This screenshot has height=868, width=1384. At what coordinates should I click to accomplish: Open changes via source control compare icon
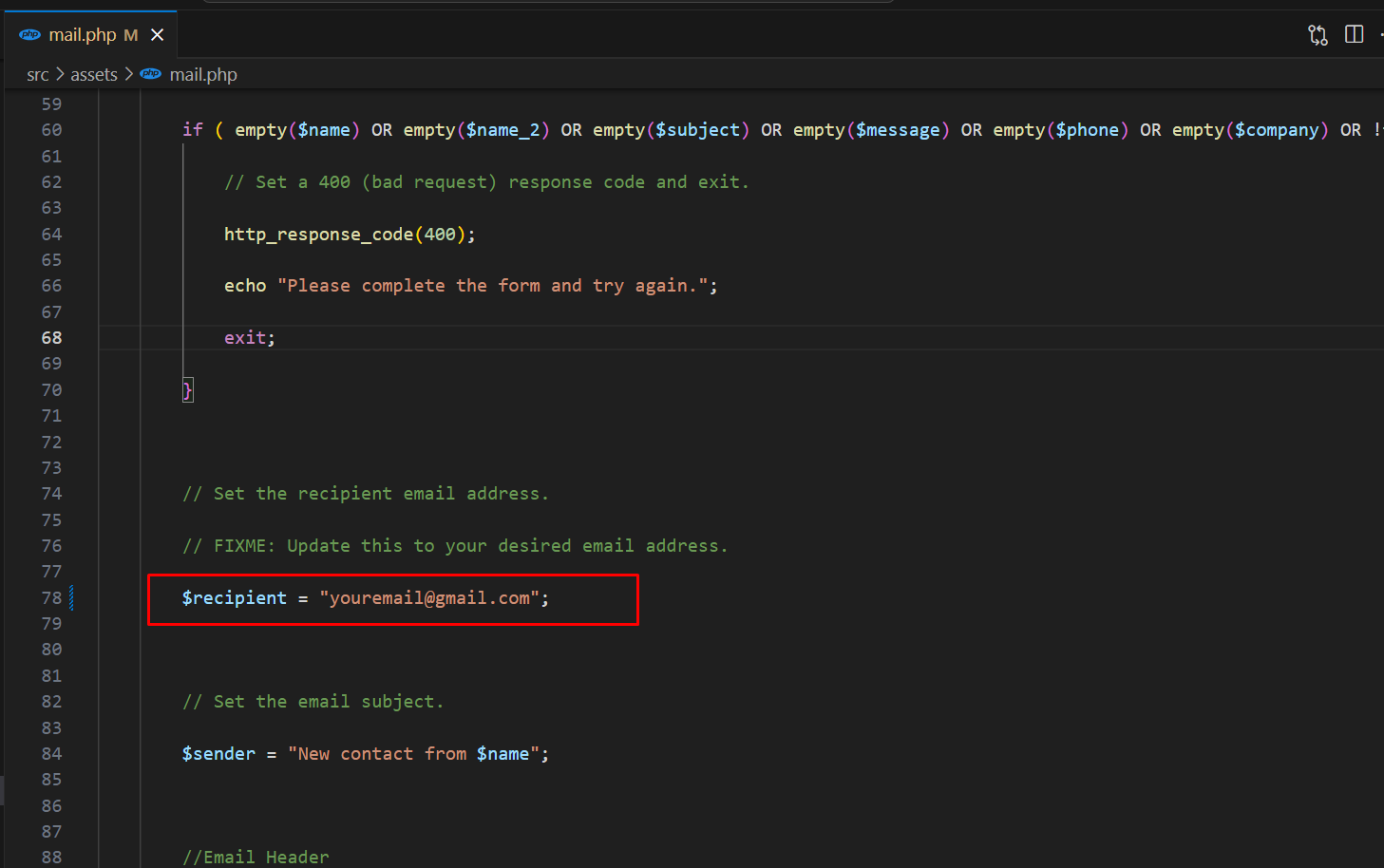coord(1318,35)
